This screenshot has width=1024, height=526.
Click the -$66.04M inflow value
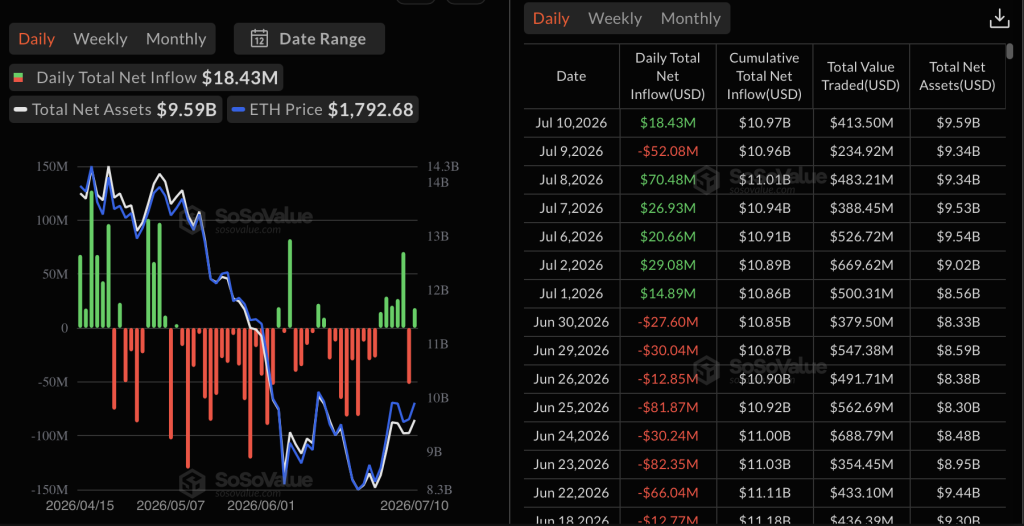point(667,493)
